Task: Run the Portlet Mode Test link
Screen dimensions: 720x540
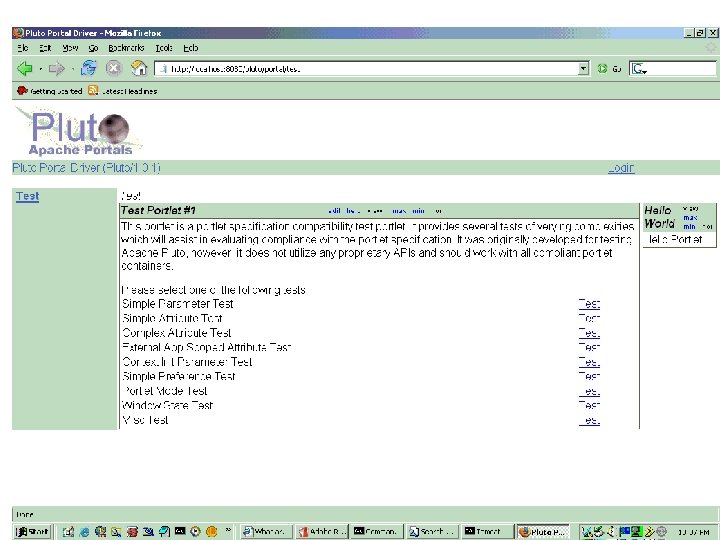Action: pyautogui.click(x=589, y=391)
